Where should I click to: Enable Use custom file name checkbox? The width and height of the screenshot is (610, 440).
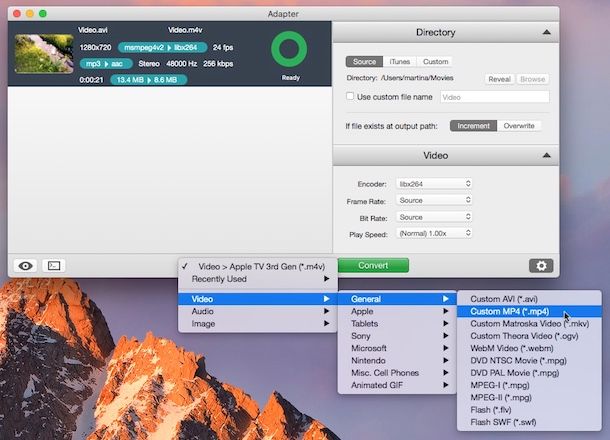[x=350, y=97]
